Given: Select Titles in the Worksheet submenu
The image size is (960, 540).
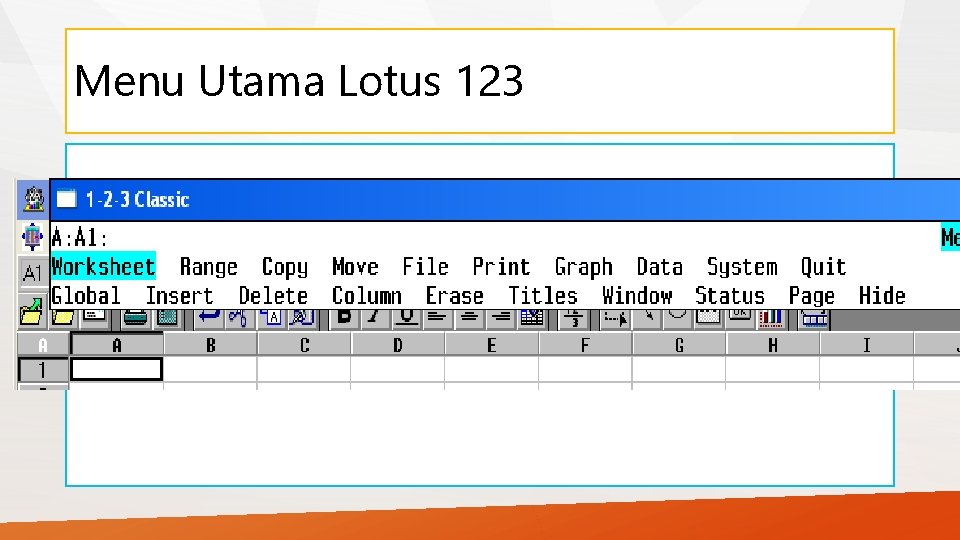Looking at the screenshot, I should coord(543,296).
